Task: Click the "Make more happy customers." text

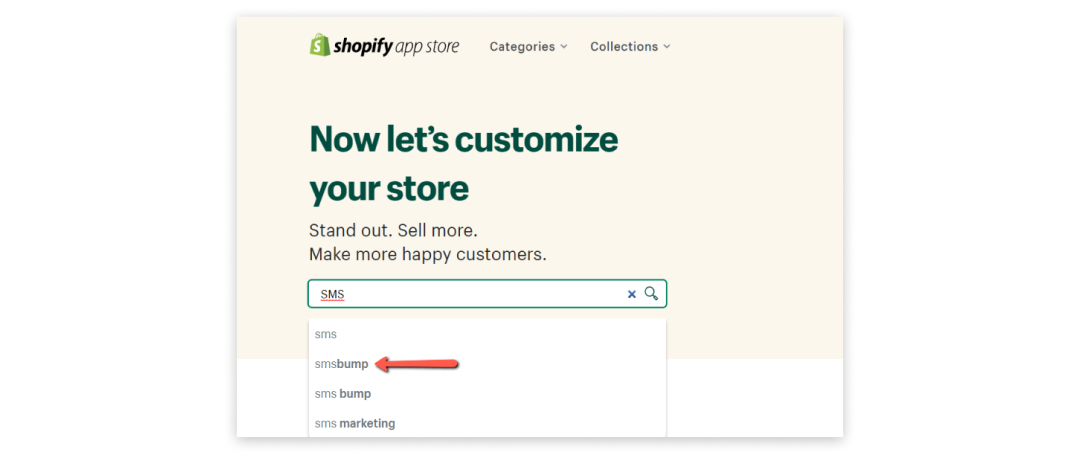Action: tap(427, 255)
